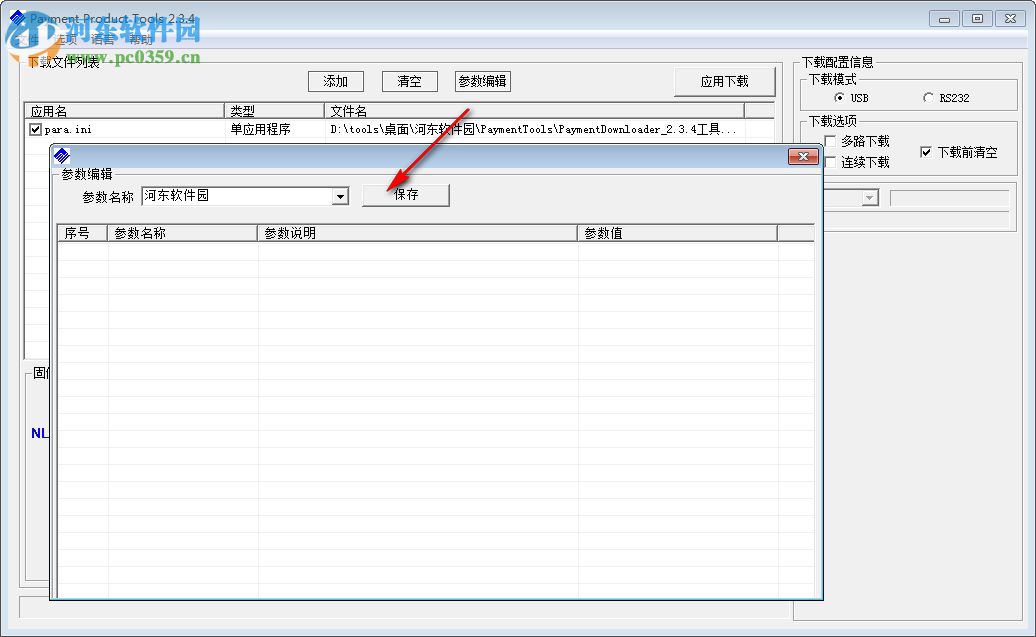Open the 语言 menu
Screen dimensions: 1036x637
pos(103,37)
